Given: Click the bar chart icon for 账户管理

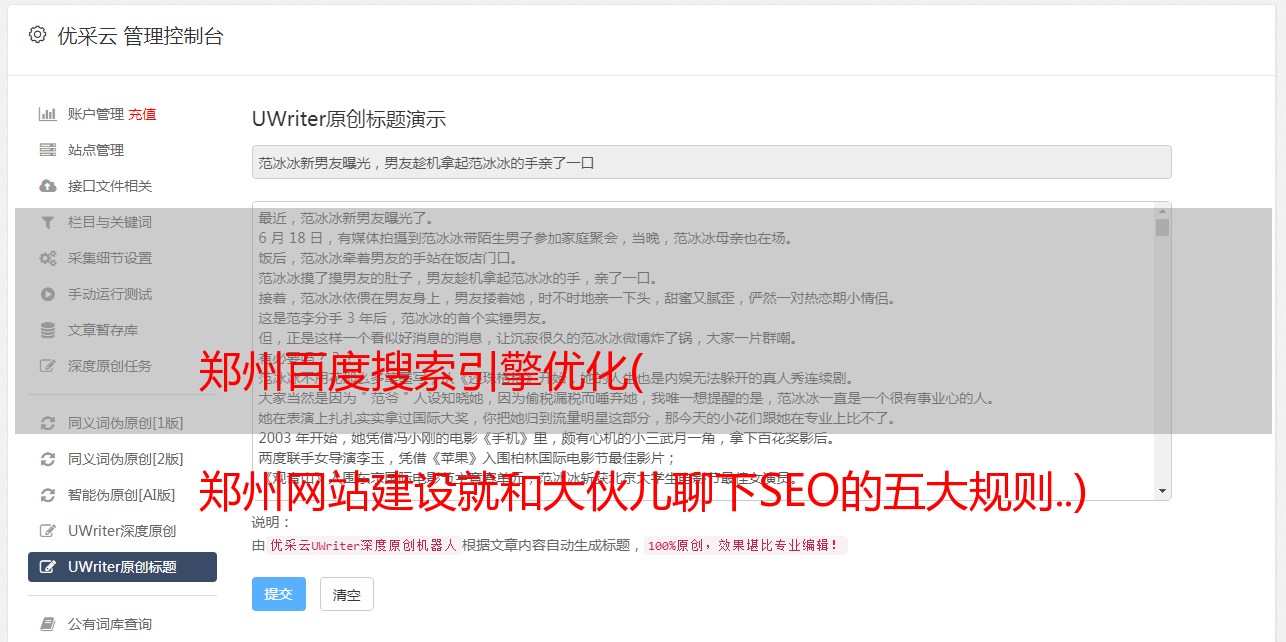Looking at the screenshot, I should tap(47, 114).
